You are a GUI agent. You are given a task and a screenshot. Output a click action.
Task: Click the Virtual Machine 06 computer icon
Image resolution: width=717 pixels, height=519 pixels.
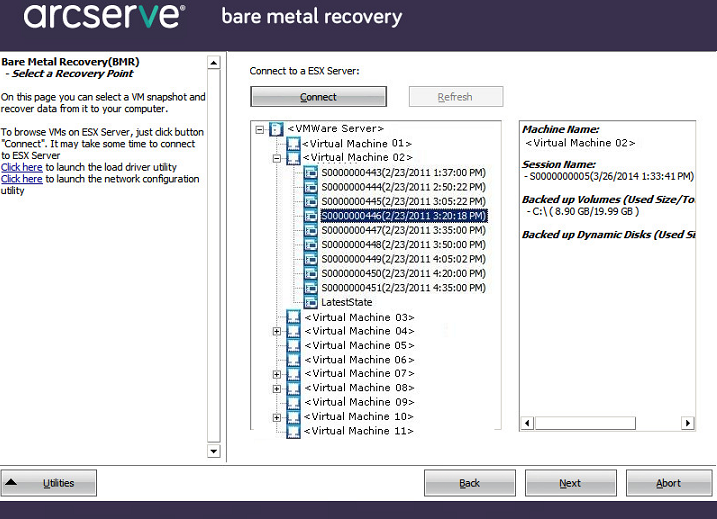pos(293,360)
